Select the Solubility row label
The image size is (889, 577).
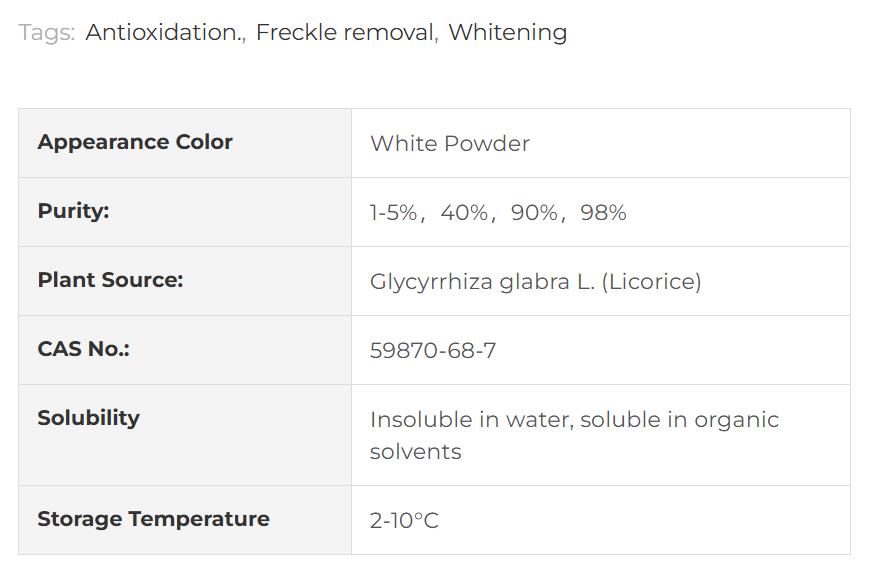coord(88,418)
